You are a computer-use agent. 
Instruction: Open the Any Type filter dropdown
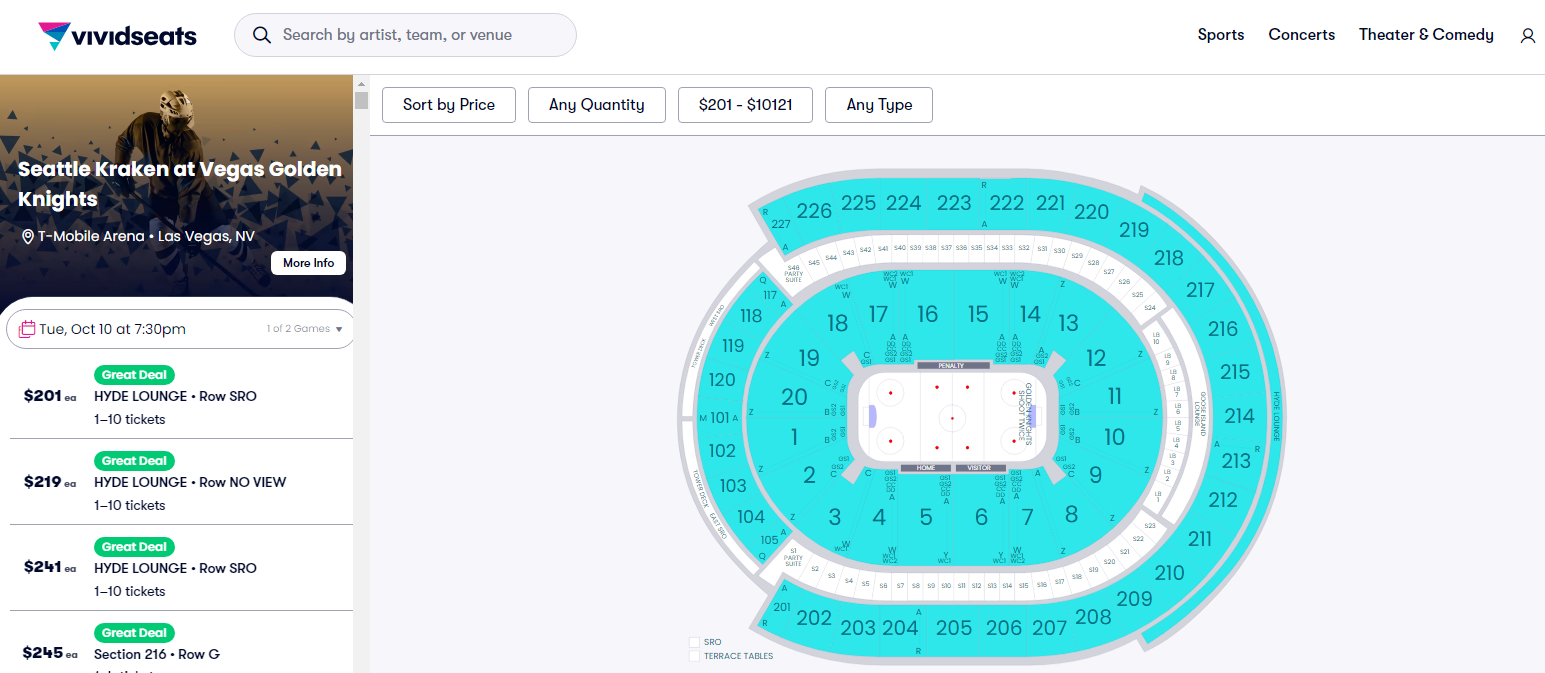[878, 105]
